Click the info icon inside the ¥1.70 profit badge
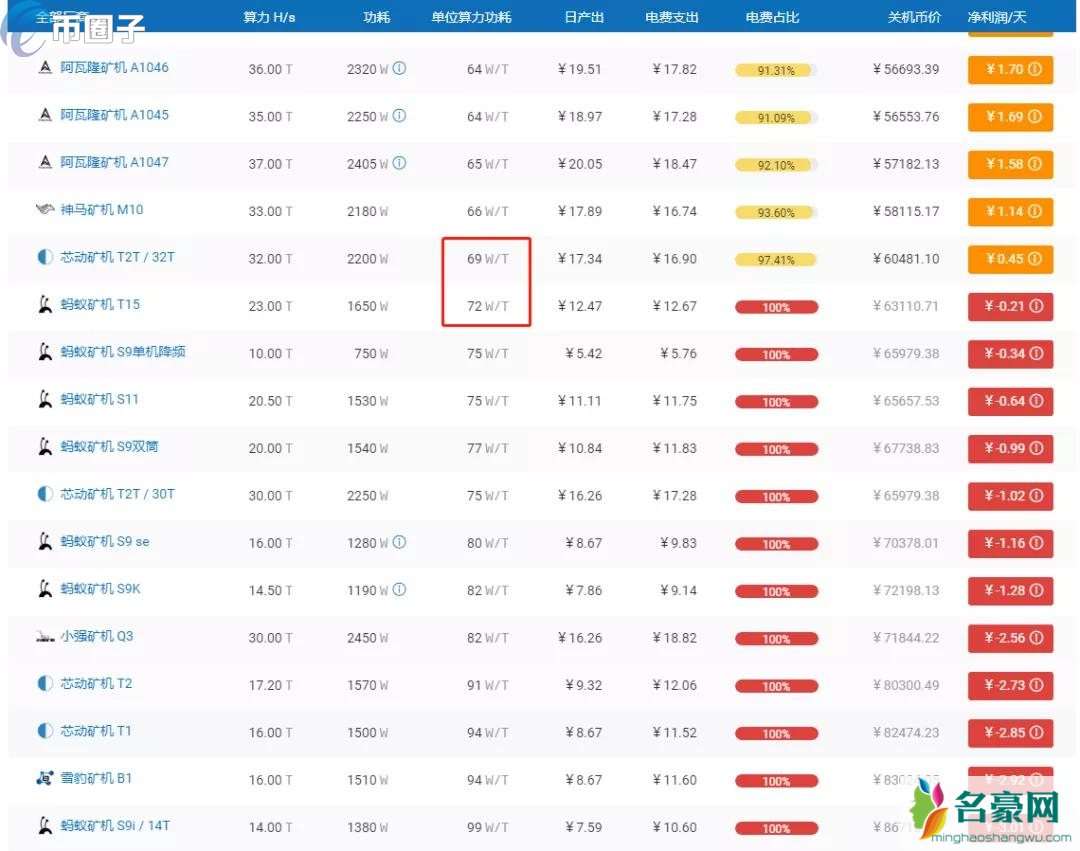 coord(1035,69)
